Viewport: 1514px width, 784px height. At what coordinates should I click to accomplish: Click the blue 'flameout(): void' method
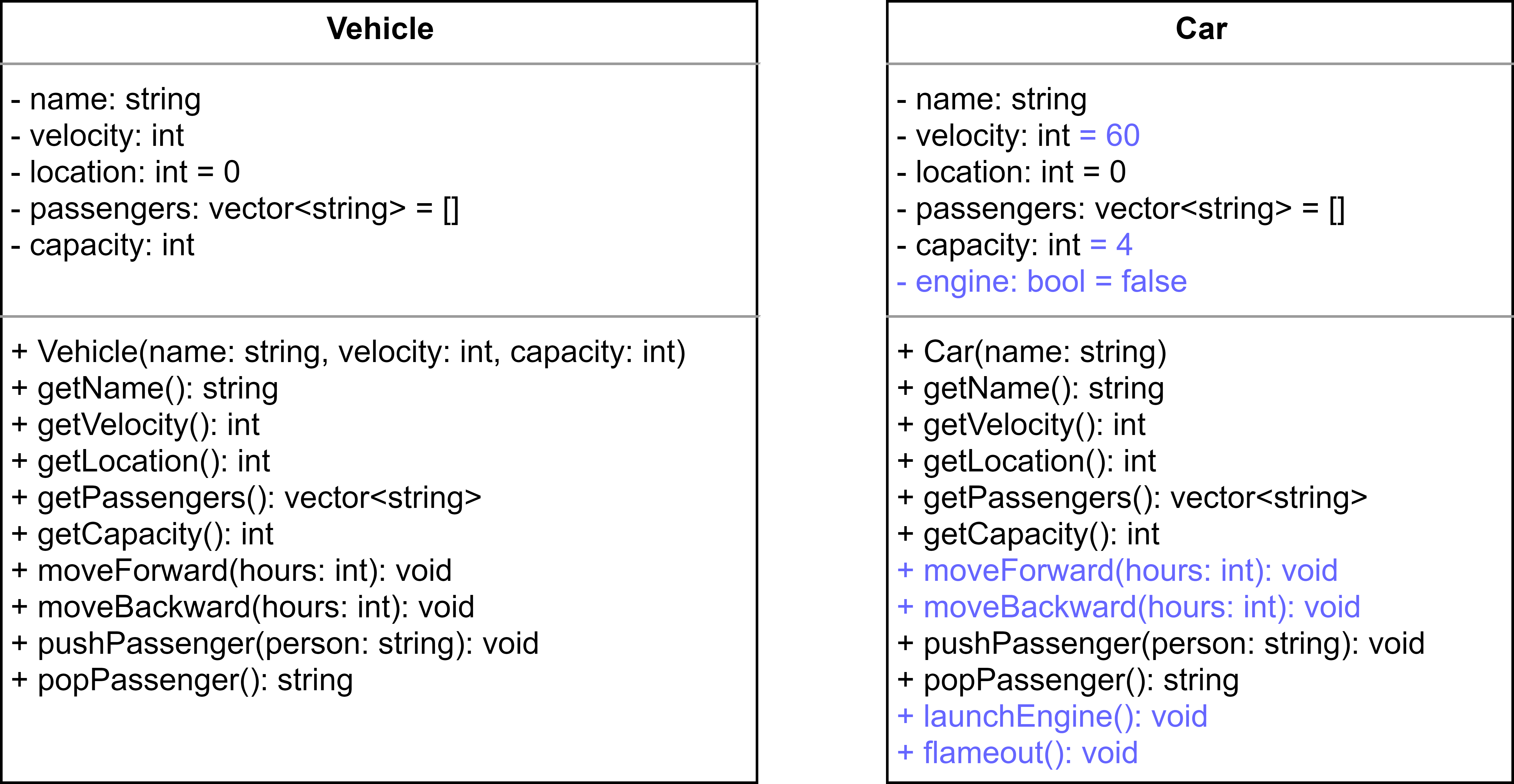pos(1017,754)
